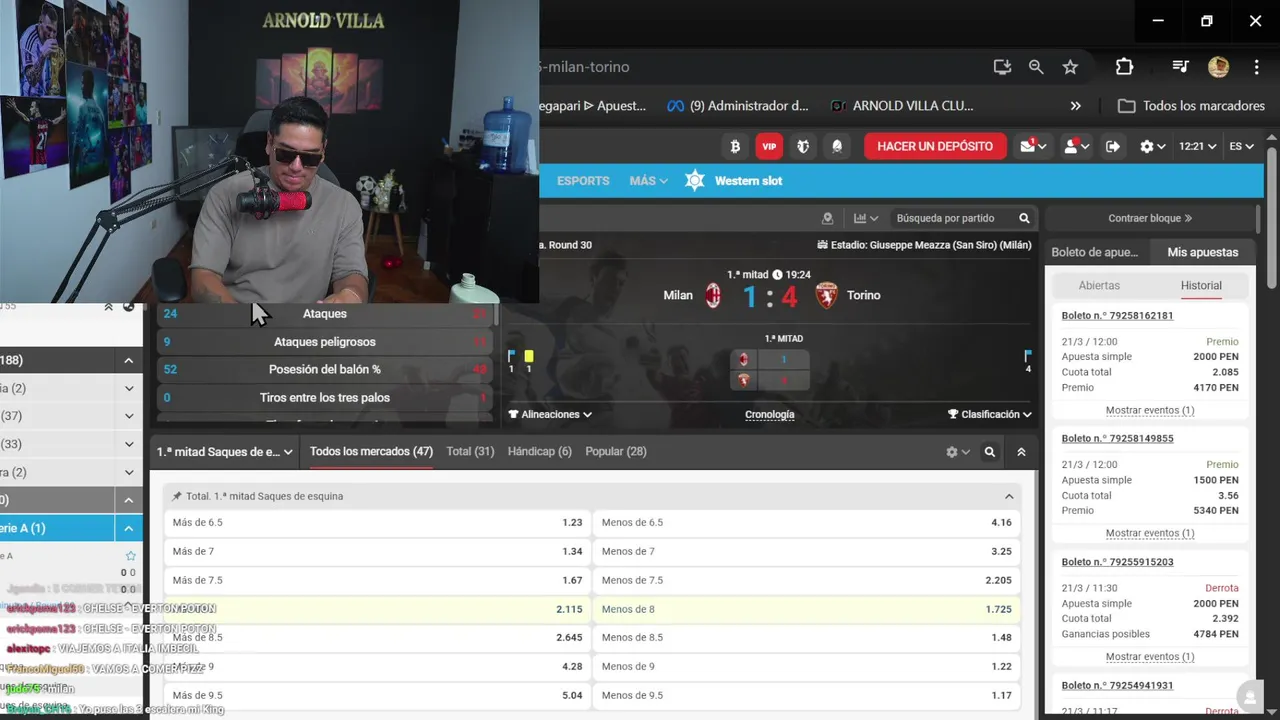Click the Bitcoin crypto icon in header
Viewport: 1280px width, 720px height.
tap(736, 146)
